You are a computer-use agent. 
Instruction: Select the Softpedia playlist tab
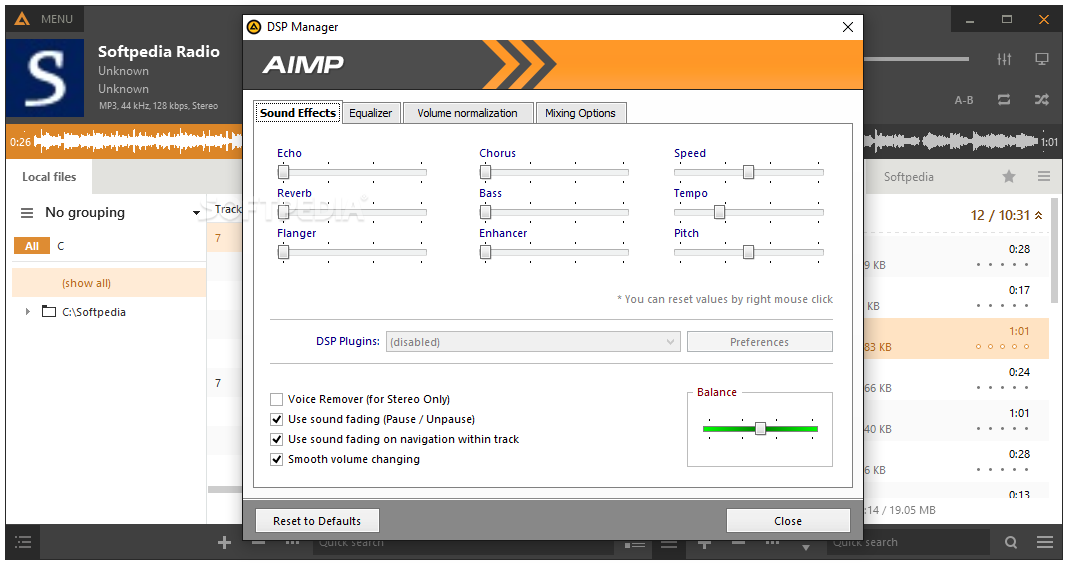coord(909,177)
